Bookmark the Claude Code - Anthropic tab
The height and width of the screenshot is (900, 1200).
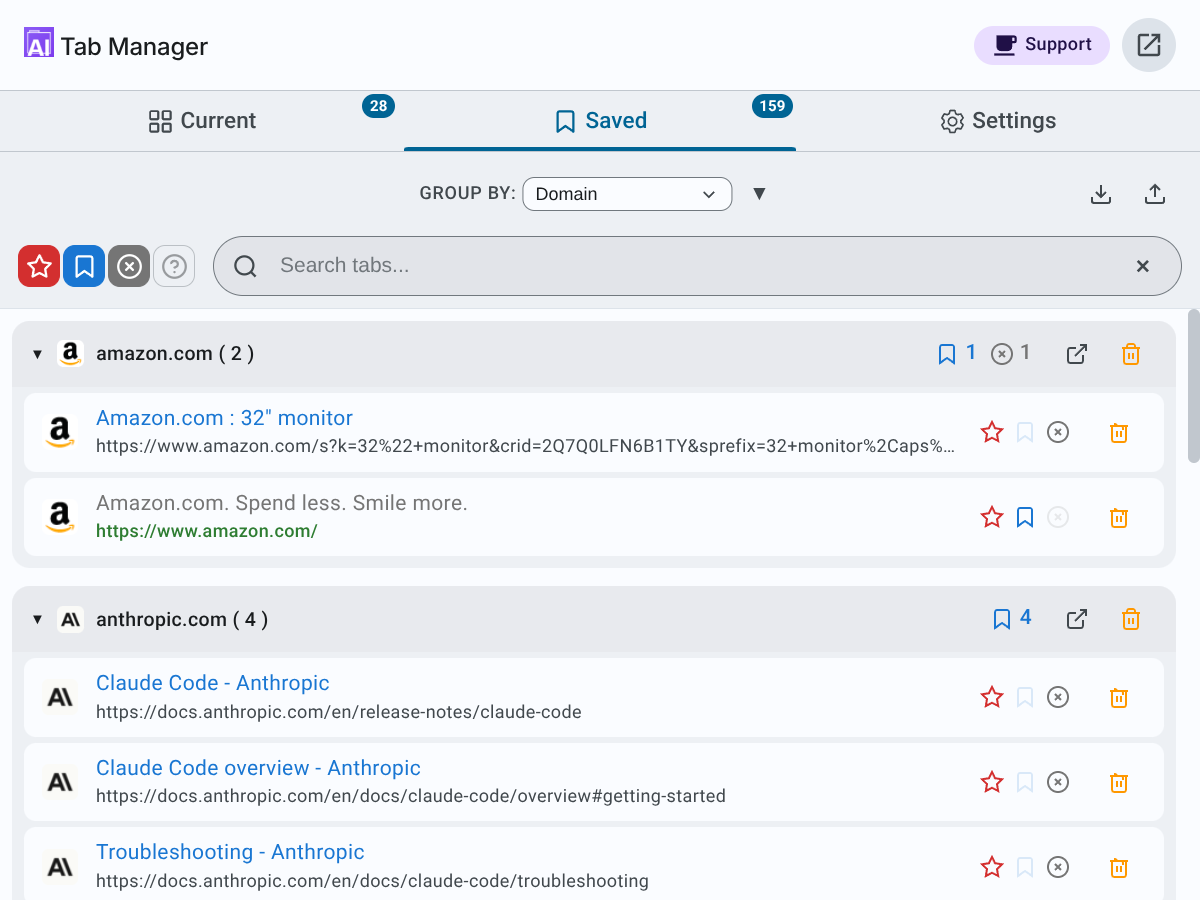click(x=1025, y=697)
